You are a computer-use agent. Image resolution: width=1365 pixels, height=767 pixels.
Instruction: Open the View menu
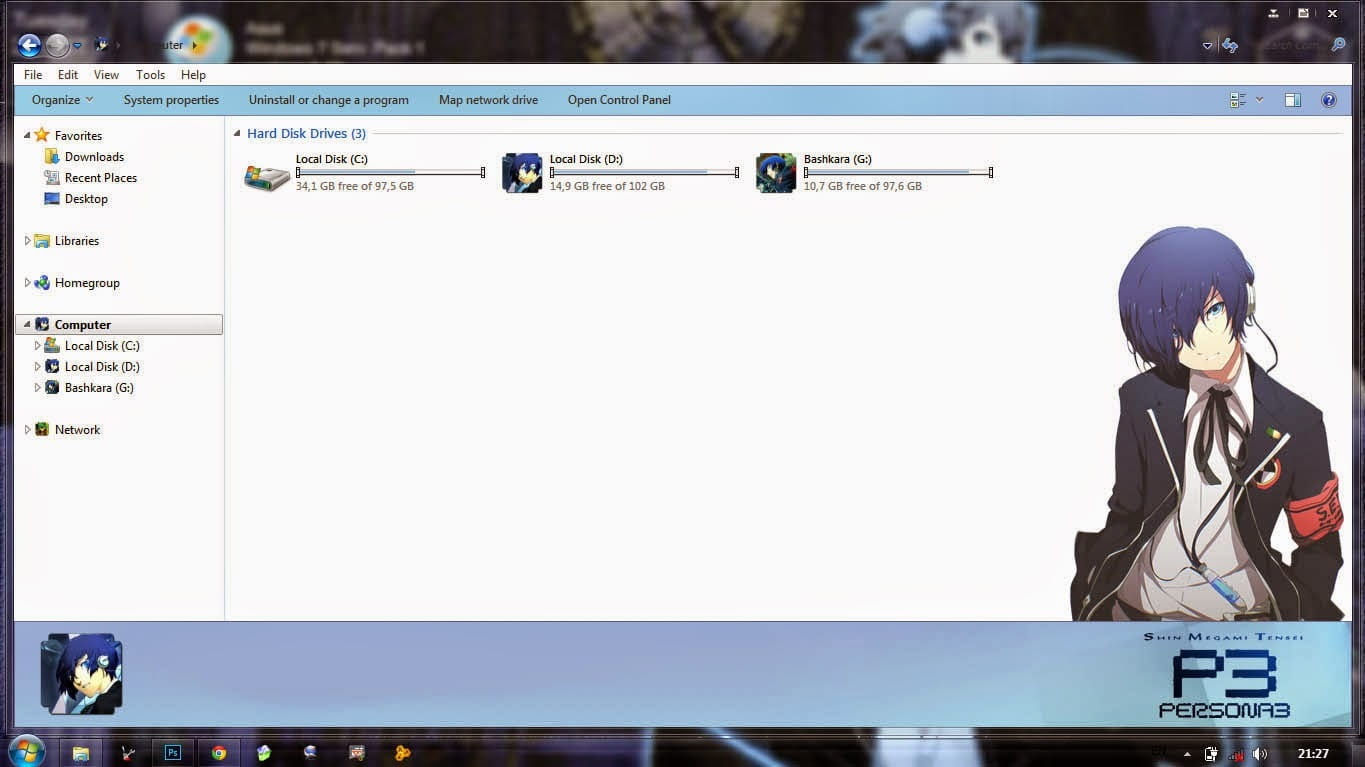[106, 75]
